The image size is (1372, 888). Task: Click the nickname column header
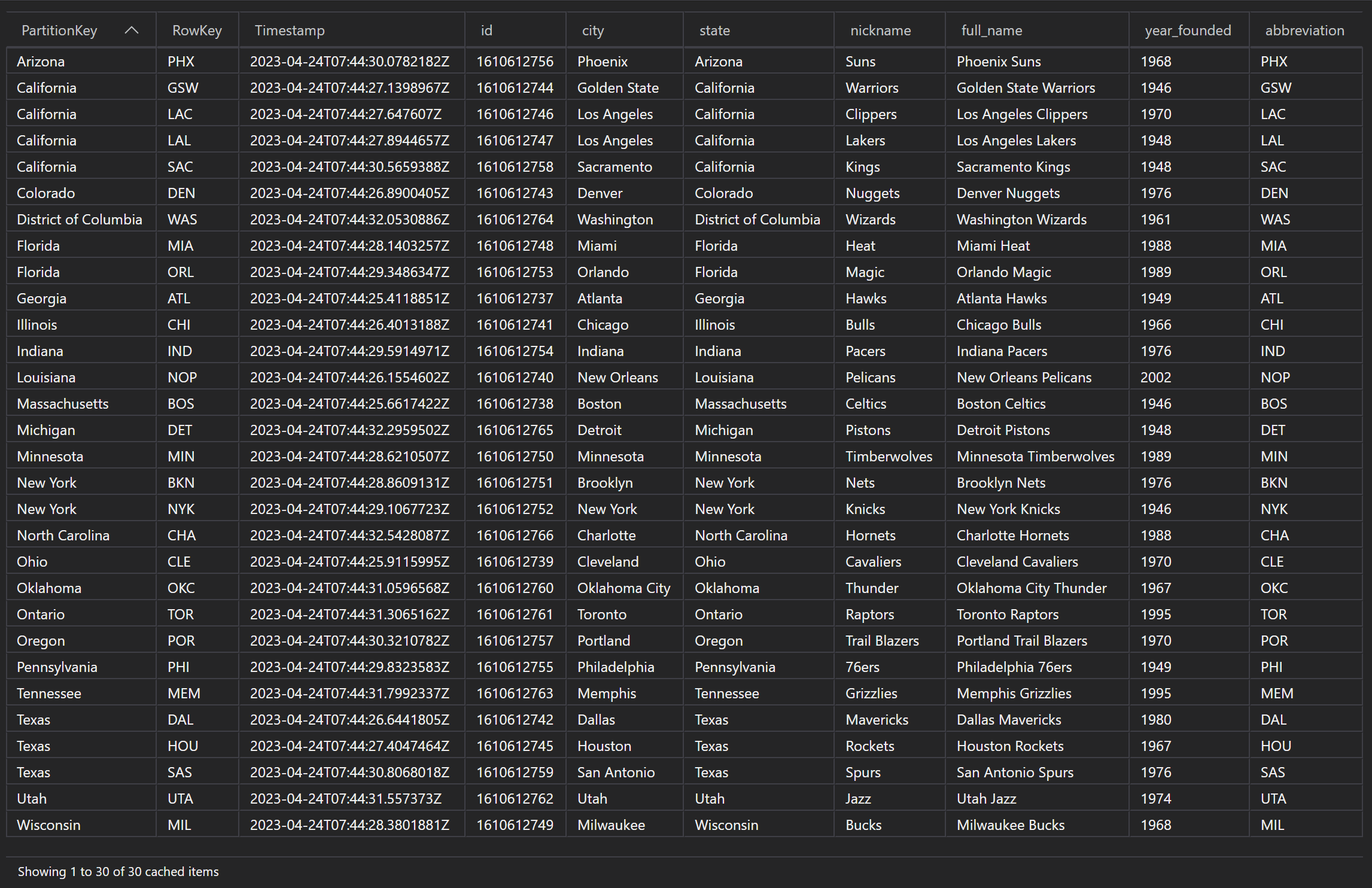[880, 31]
